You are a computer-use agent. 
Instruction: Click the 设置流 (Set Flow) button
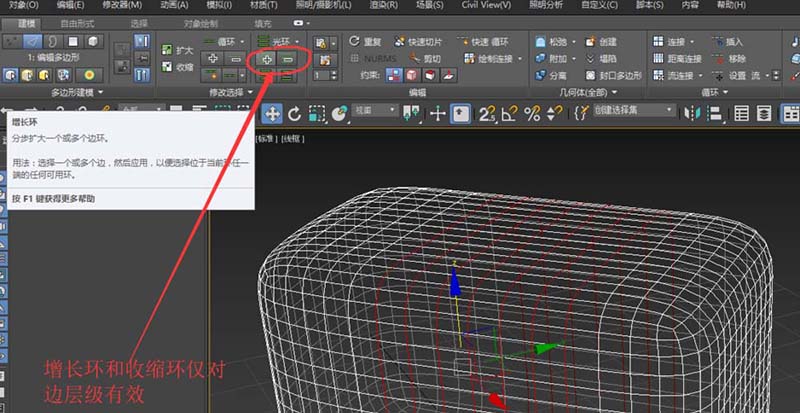click(x=736, y=76)
